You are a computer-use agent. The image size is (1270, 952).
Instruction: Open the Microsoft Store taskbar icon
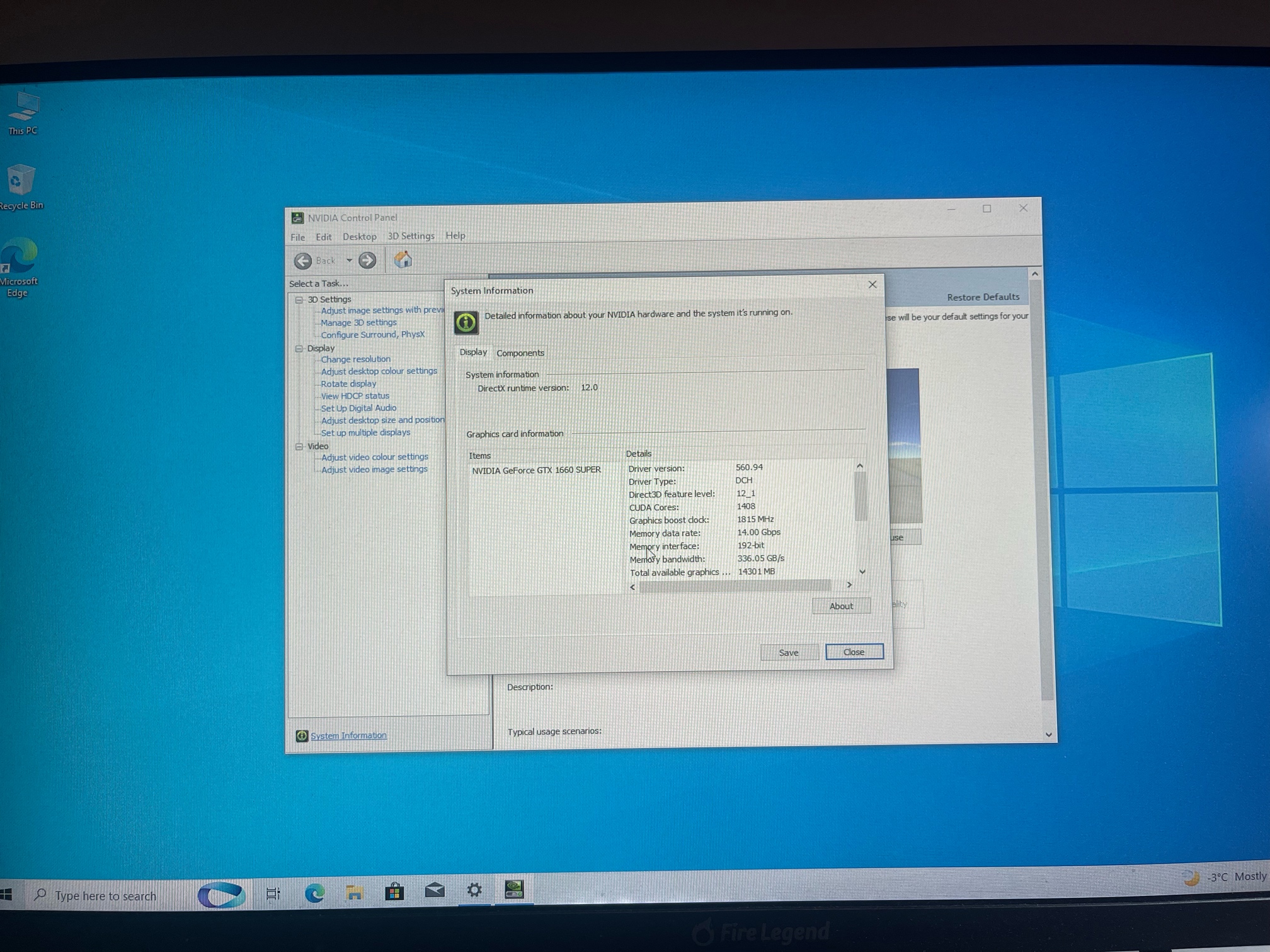click(394, 892)
